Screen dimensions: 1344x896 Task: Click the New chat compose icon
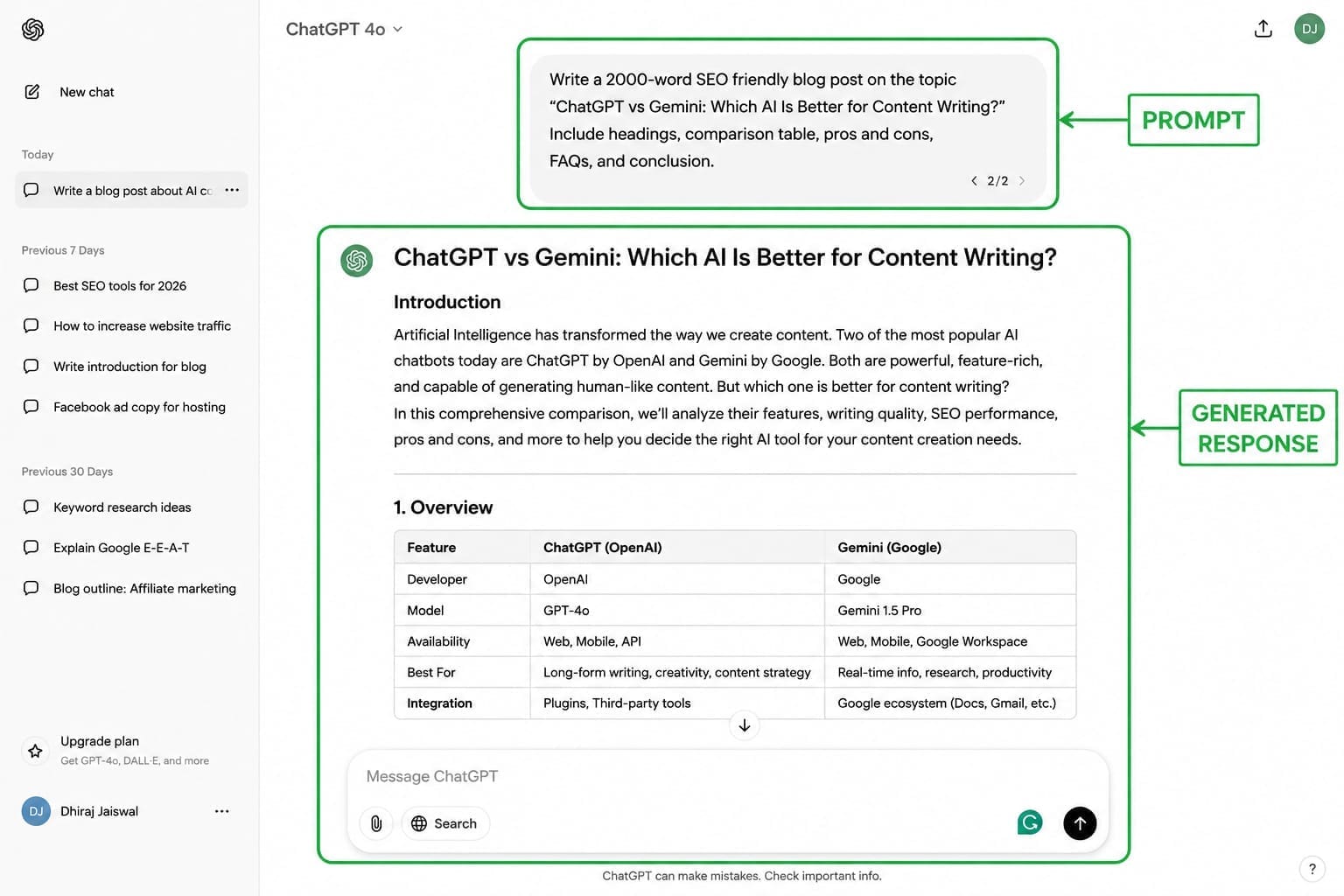pos(32,92)
